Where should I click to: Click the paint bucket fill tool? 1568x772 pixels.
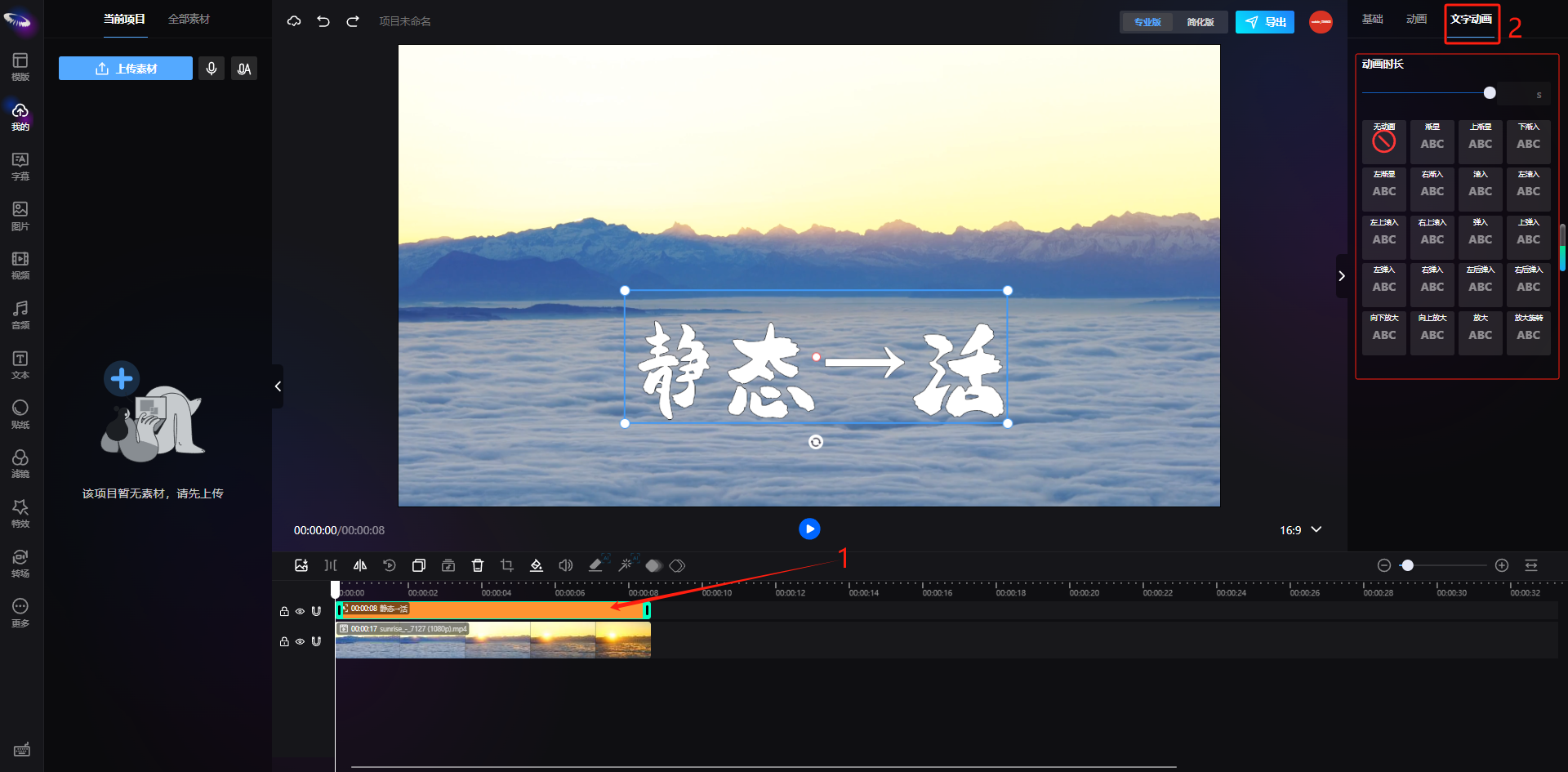click(537, 565)
